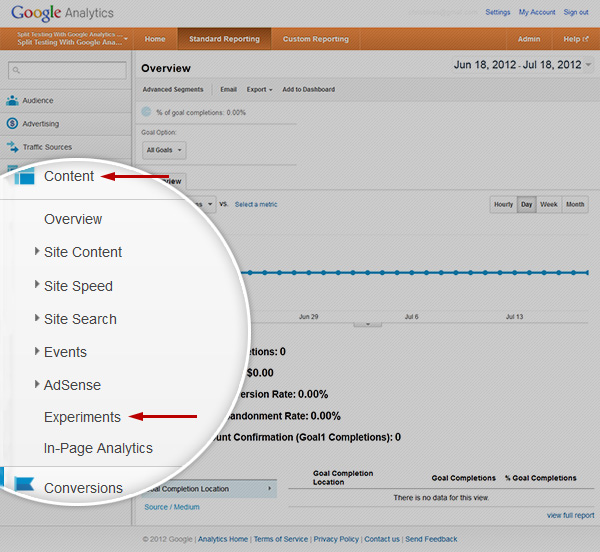Select Audience in the sidebar
Viewport: 600px width, 552px height.
pyautogui.click(x=65, y=101)
